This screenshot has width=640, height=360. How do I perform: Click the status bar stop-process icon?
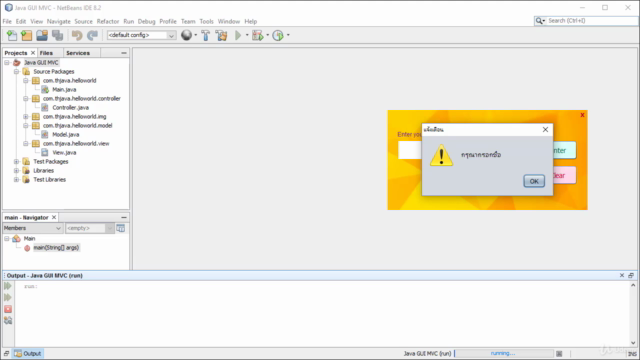559,353
